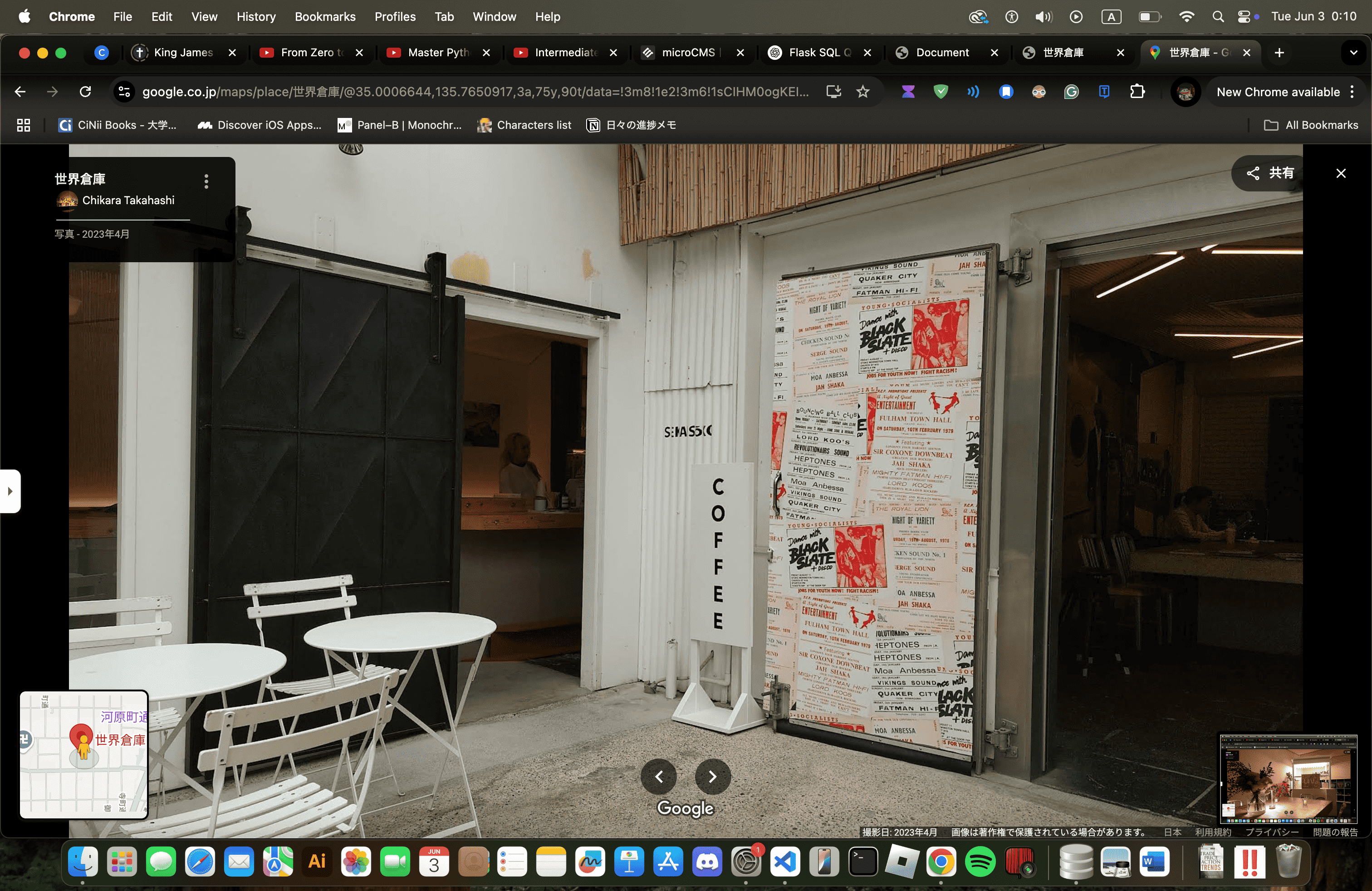Open macOS Control Center toggles
The width and height of the screenshot is (1372, 891).
1244,17
